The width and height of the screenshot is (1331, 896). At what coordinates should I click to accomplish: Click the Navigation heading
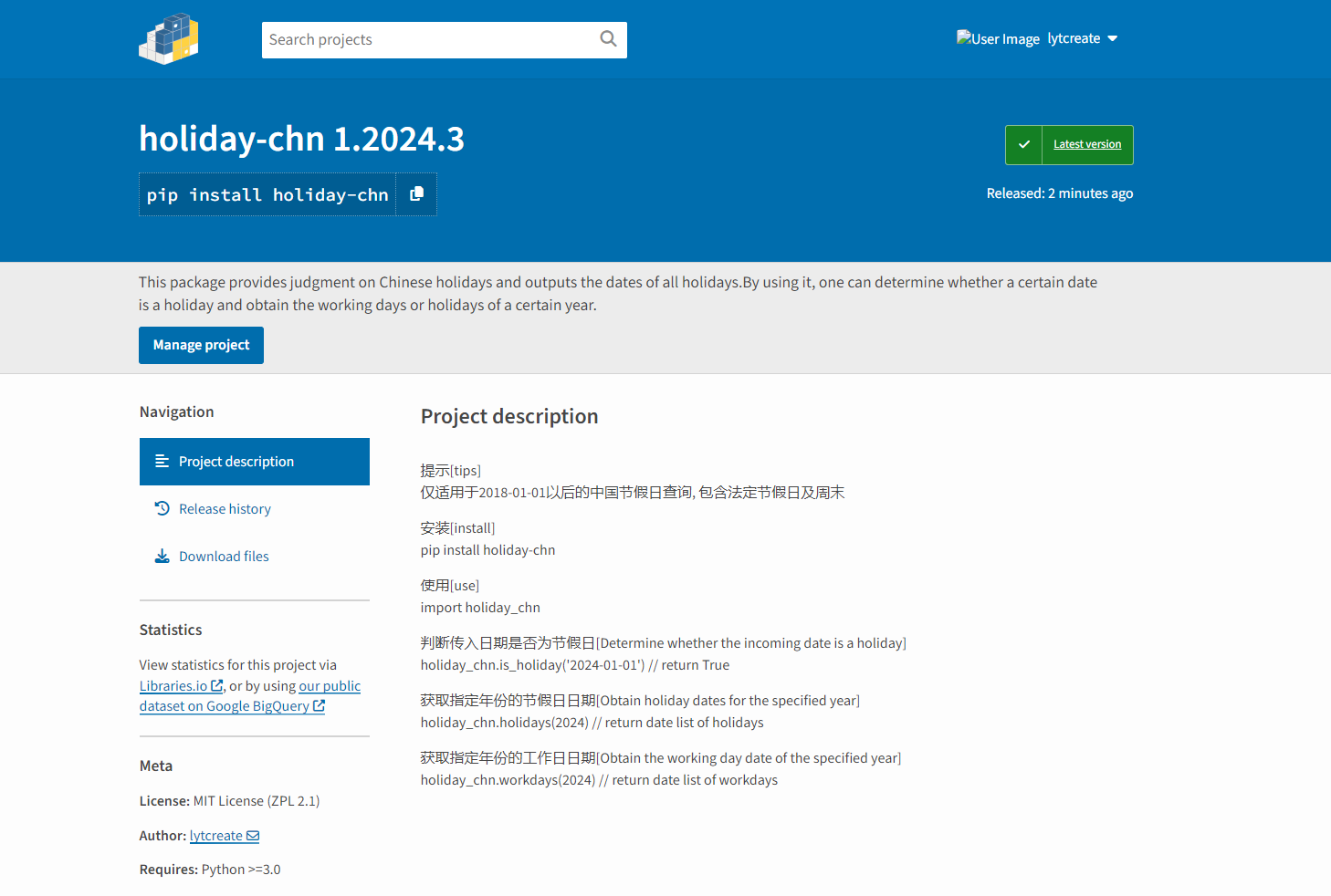(176, 412)
